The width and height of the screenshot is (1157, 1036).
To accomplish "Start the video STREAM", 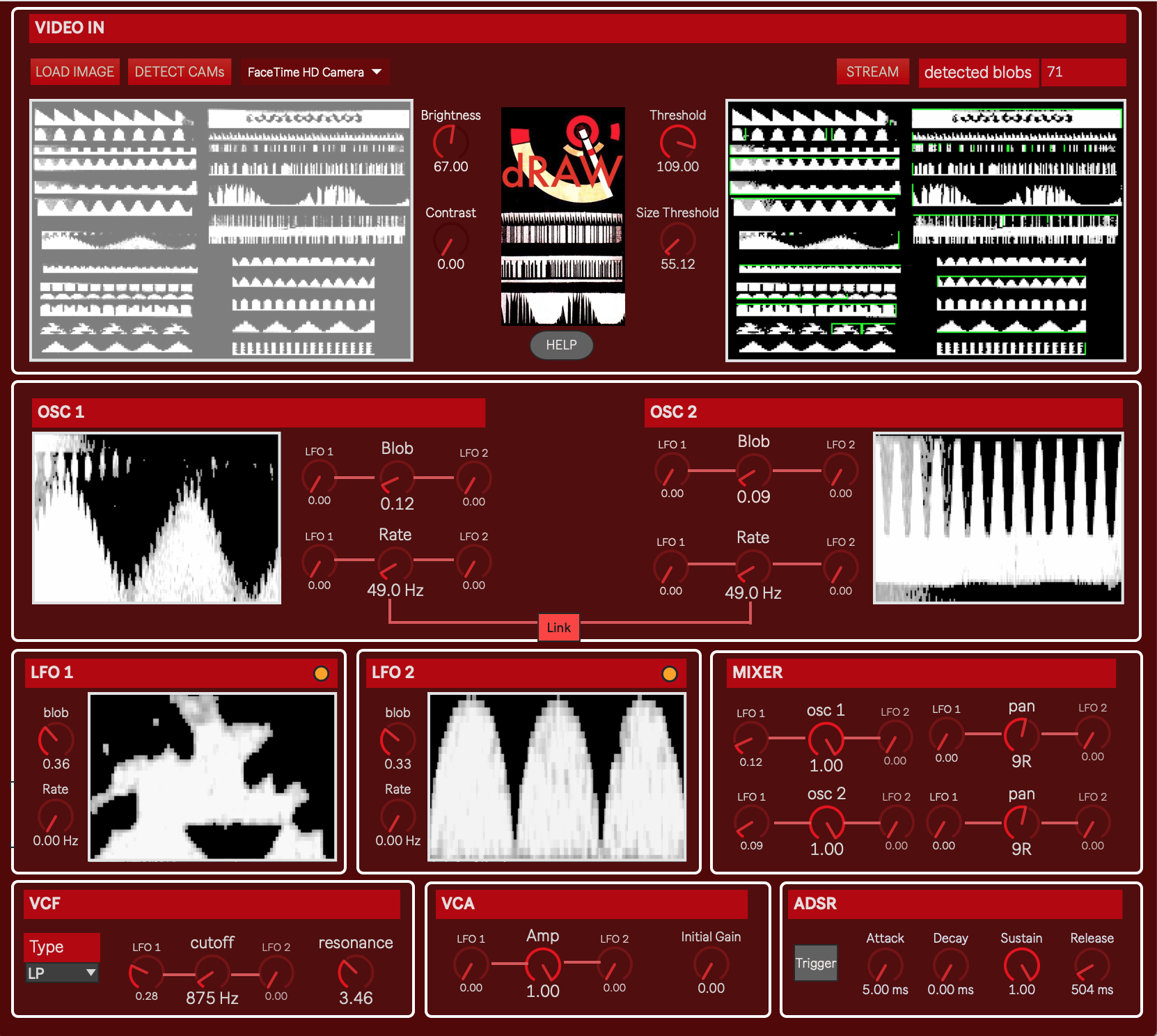I will [x=872, y=72].
